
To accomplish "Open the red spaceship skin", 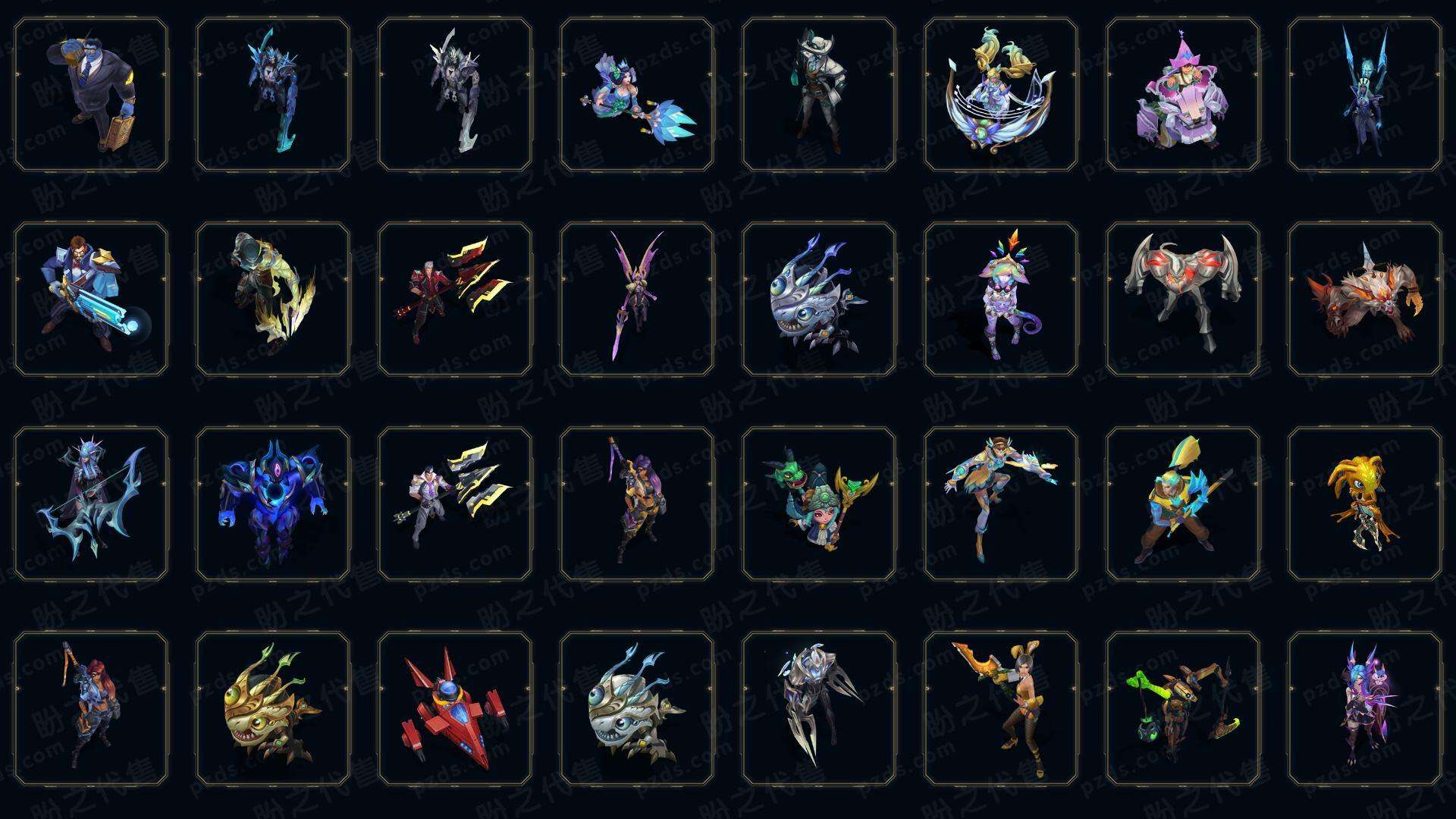I will coord(455,708).
